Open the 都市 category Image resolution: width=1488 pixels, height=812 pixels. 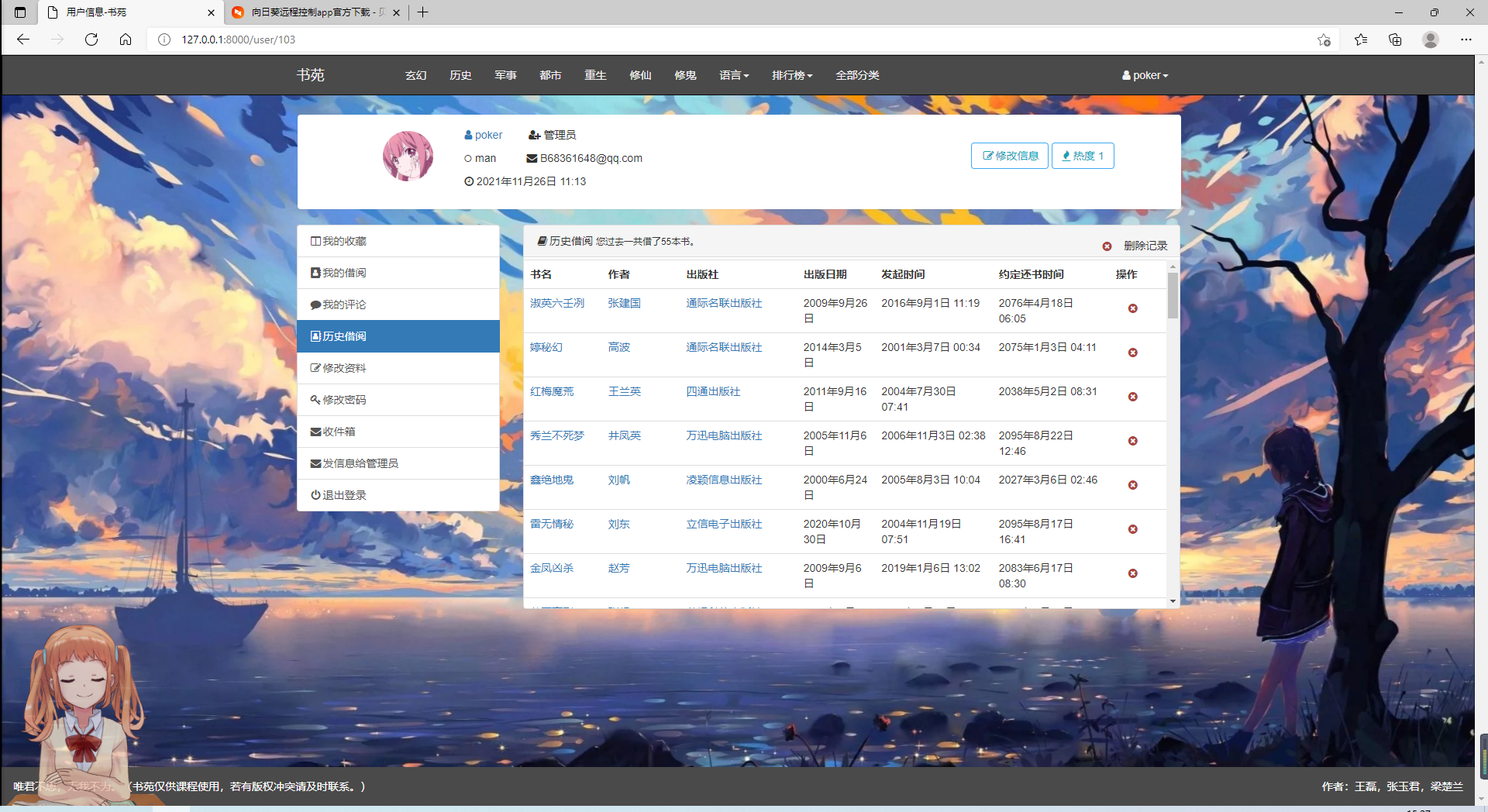pos(550,75)
